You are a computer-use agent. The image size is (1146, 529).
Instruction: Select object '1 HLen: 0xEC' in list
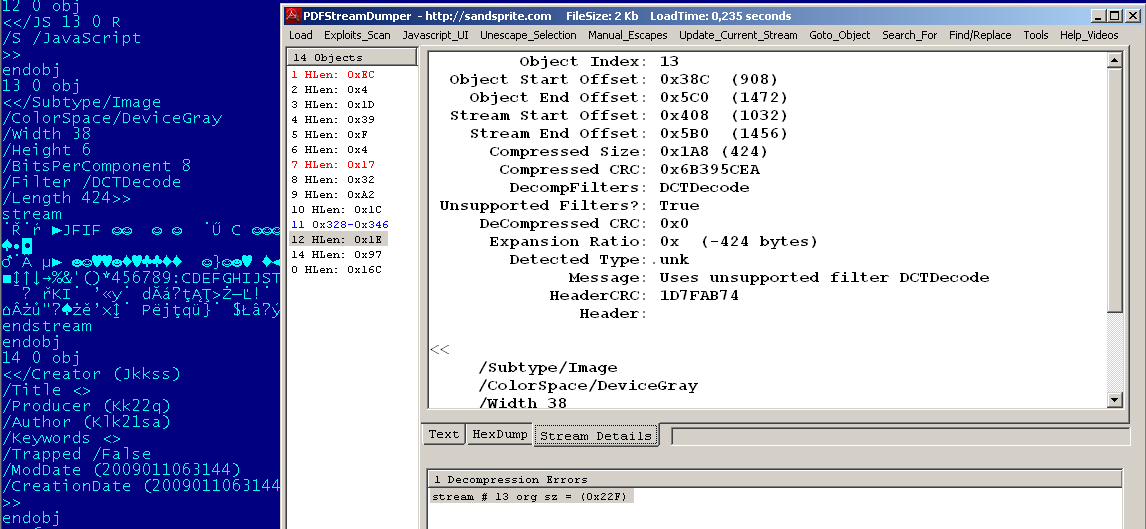333,75
